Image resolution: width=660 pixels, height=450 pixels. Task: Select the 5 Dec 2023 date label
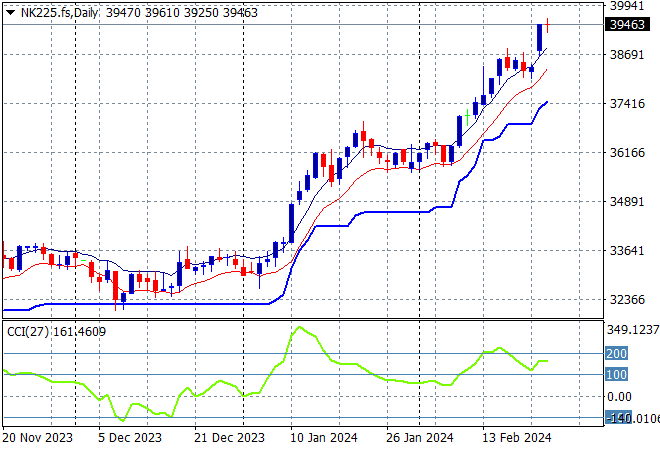point(130,438)
